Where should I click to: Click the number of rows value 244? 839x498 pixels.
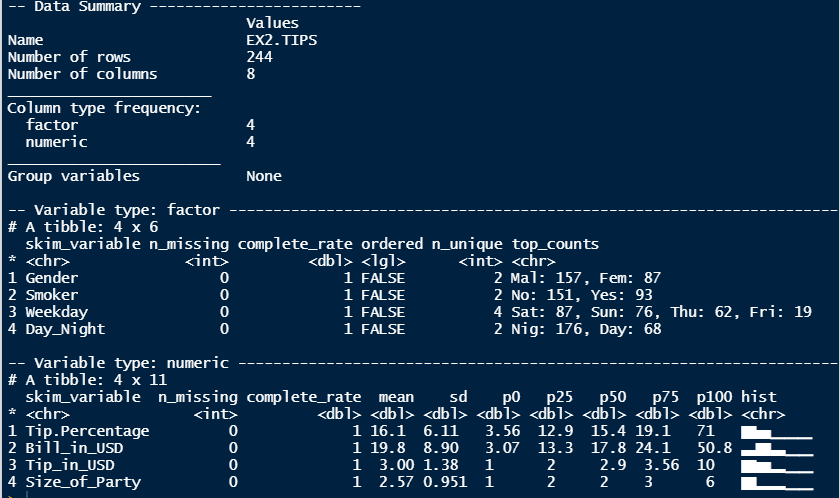click(x=259, y=57)
